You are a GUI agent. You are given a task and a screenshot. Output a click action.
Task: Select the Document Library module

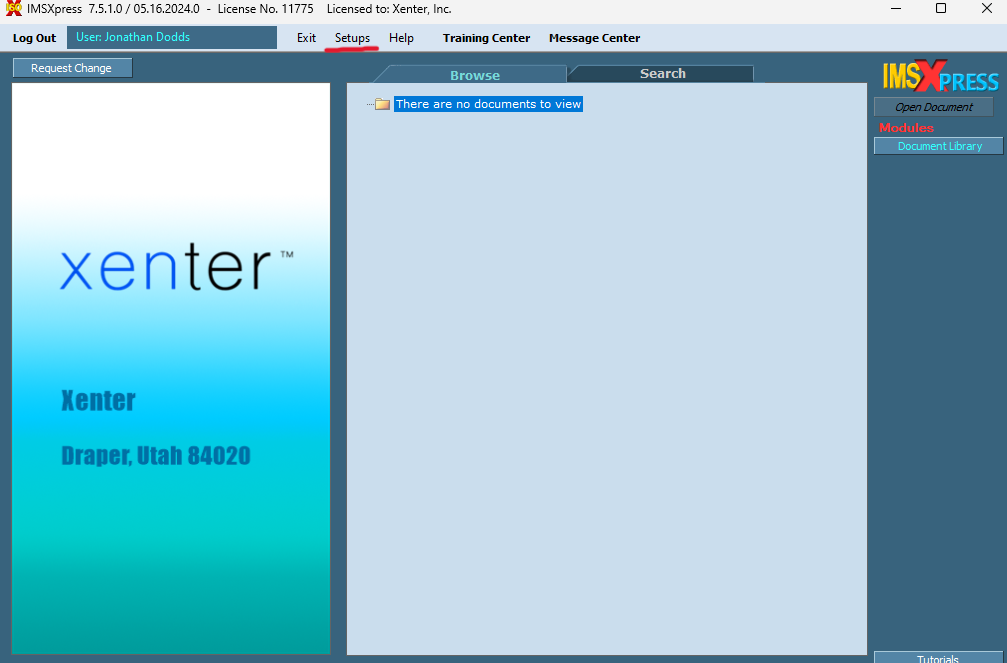point(939,146)
